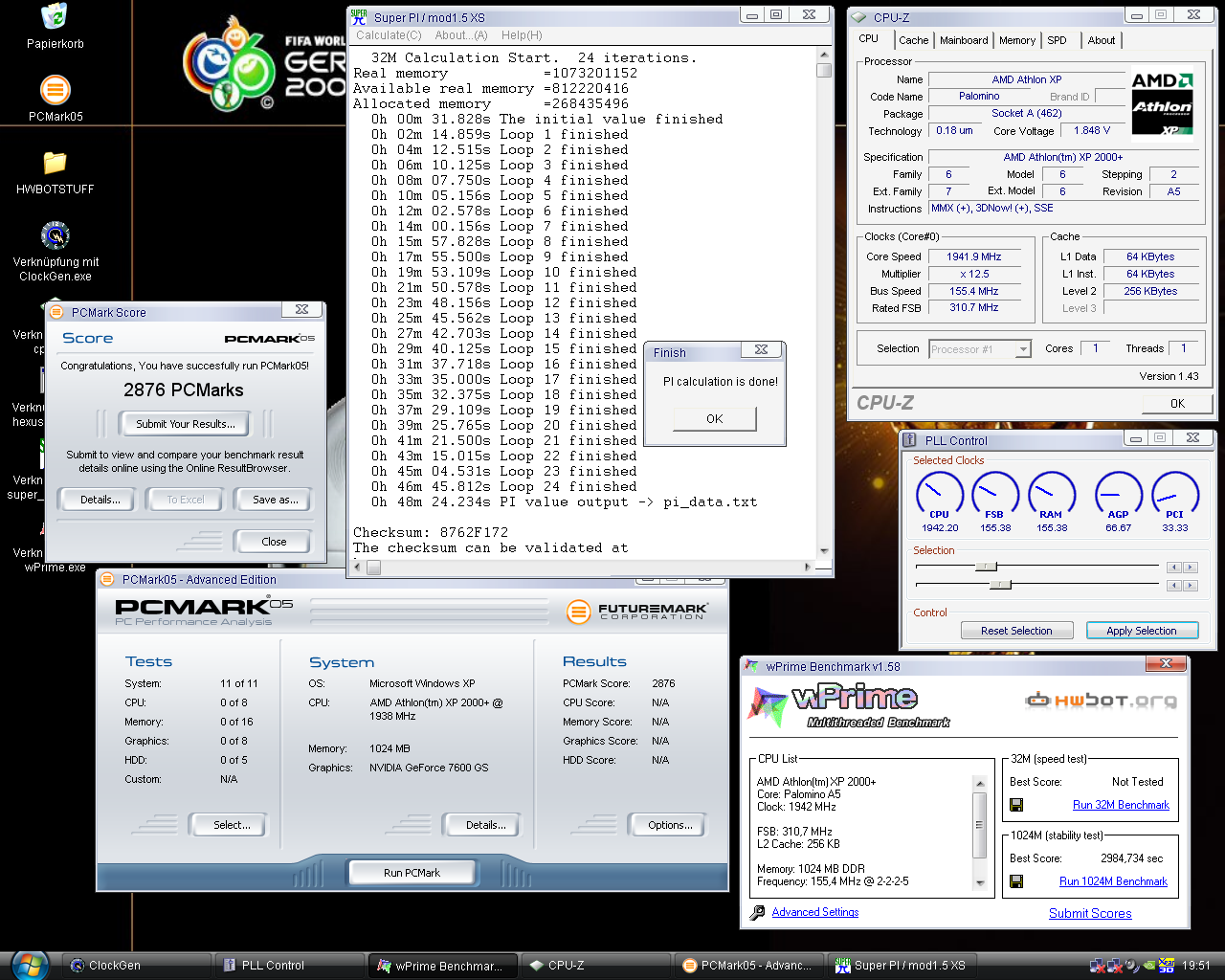This screenshot has width=1225, height=980.
Task: Switch to the SPD tab in CPU-Z
Action: coord(1057,40)
